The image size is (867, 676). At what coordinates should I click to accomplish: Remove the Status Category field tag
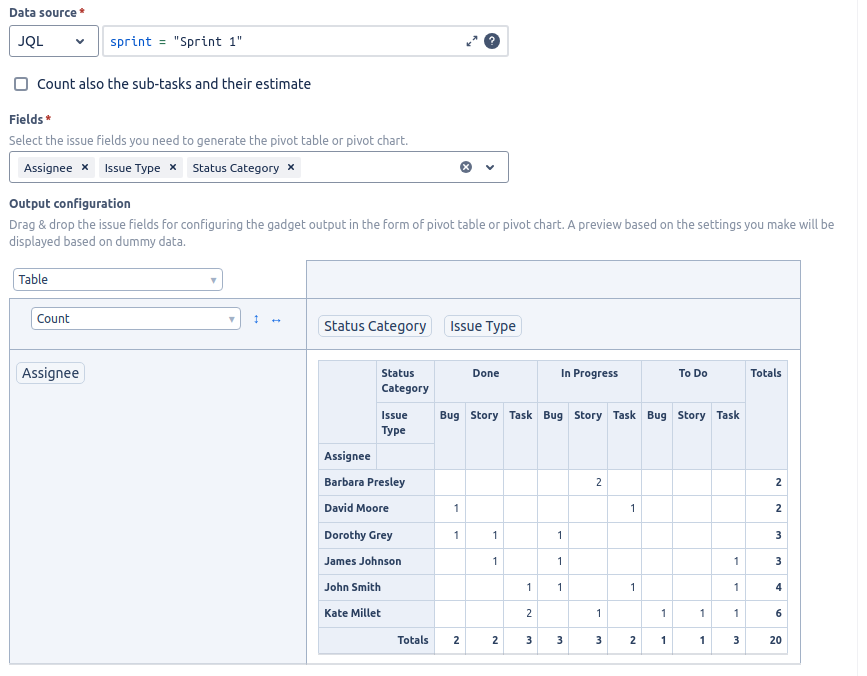coord(291,167)
